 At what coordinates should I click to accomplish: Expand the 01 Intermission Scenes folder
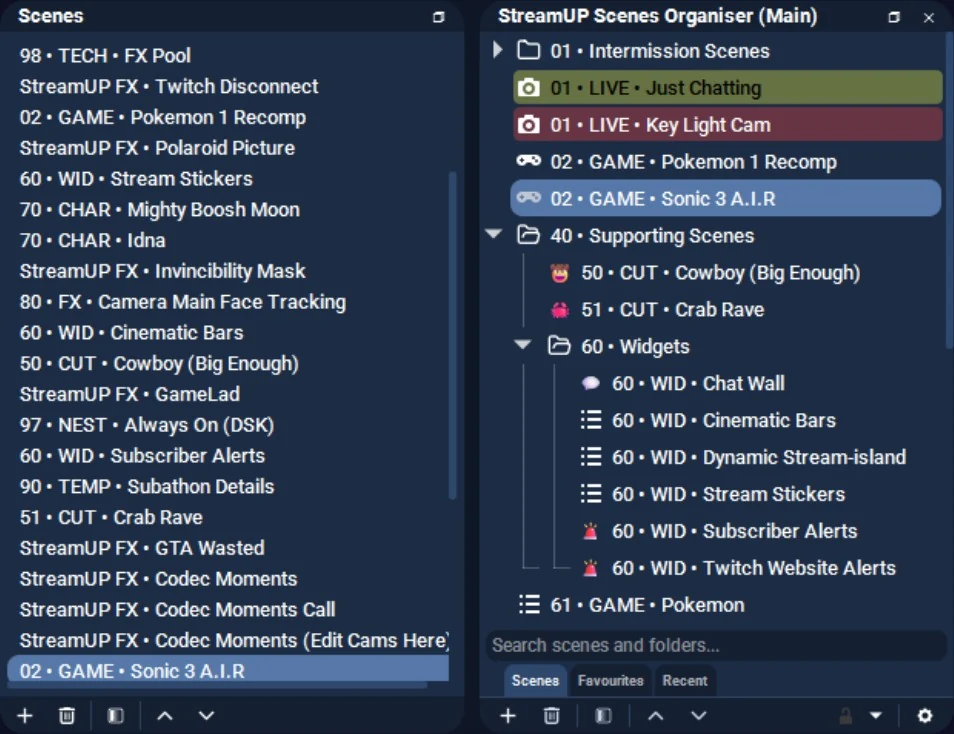pos(498,50)
